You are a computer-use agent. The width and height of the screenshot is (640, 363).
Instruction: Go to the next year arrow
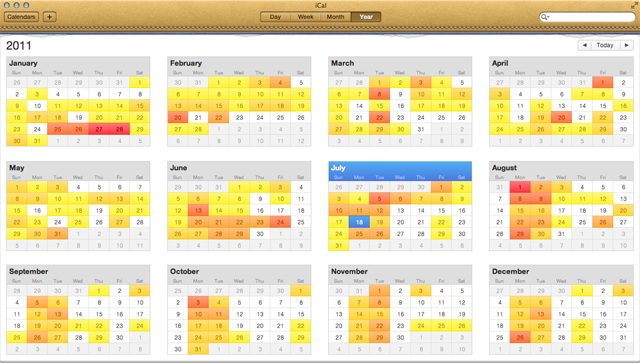pos(626,45)
